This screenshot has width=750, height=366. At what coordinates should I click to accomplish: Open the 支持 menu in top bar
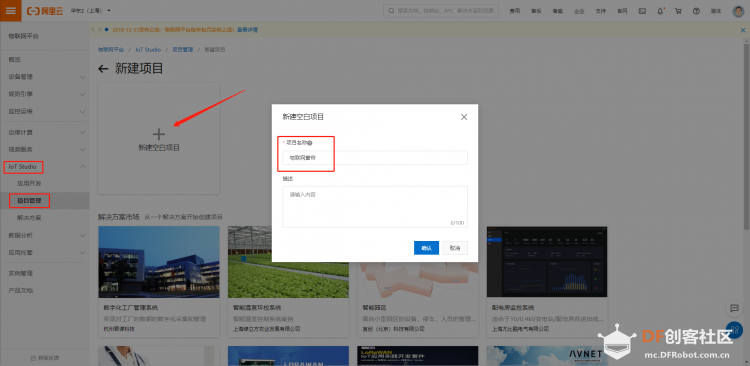click(x=601, y=11)
